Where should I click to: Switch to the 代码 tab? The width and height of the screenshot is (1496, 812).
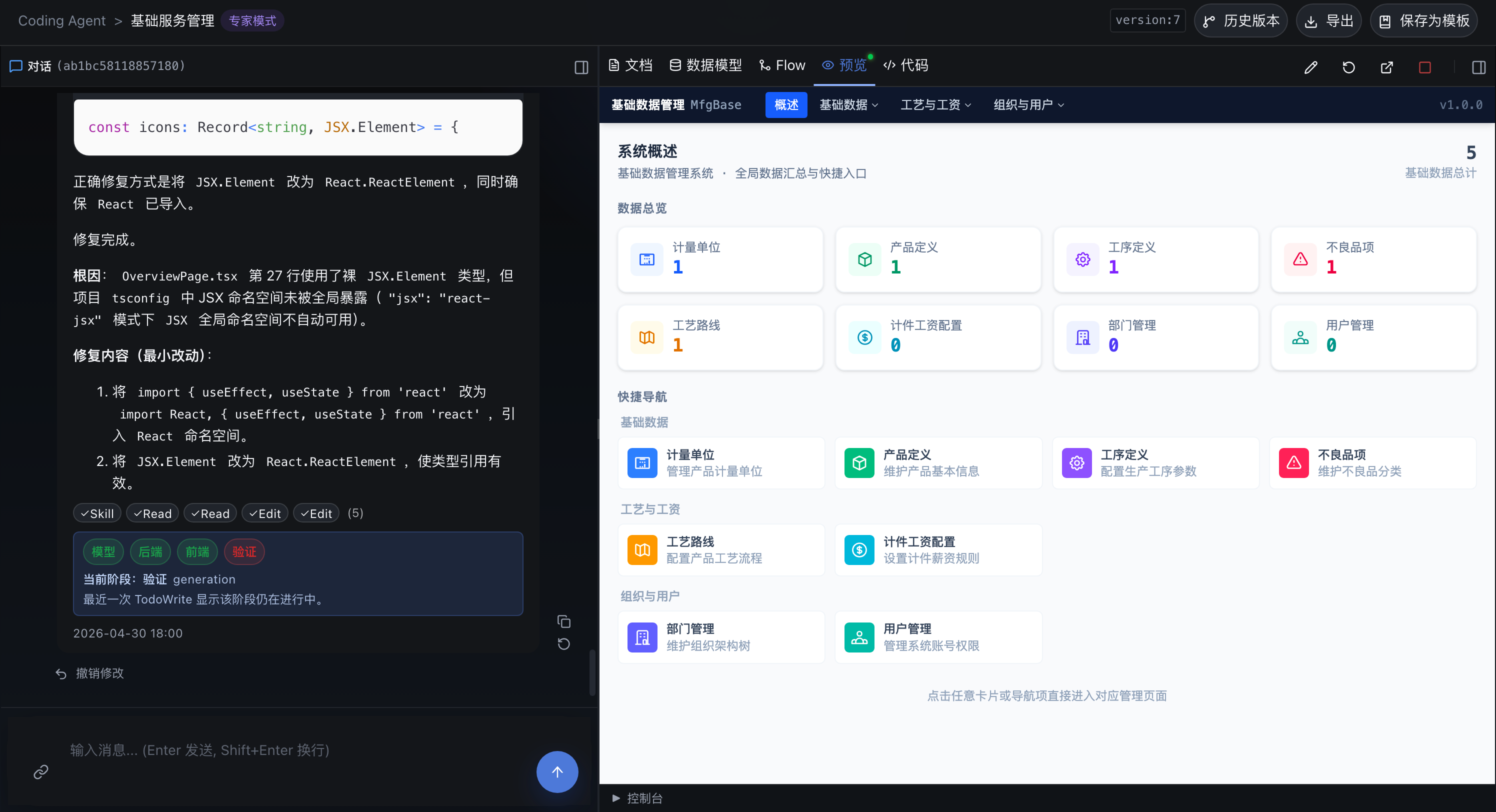[905, 65]
